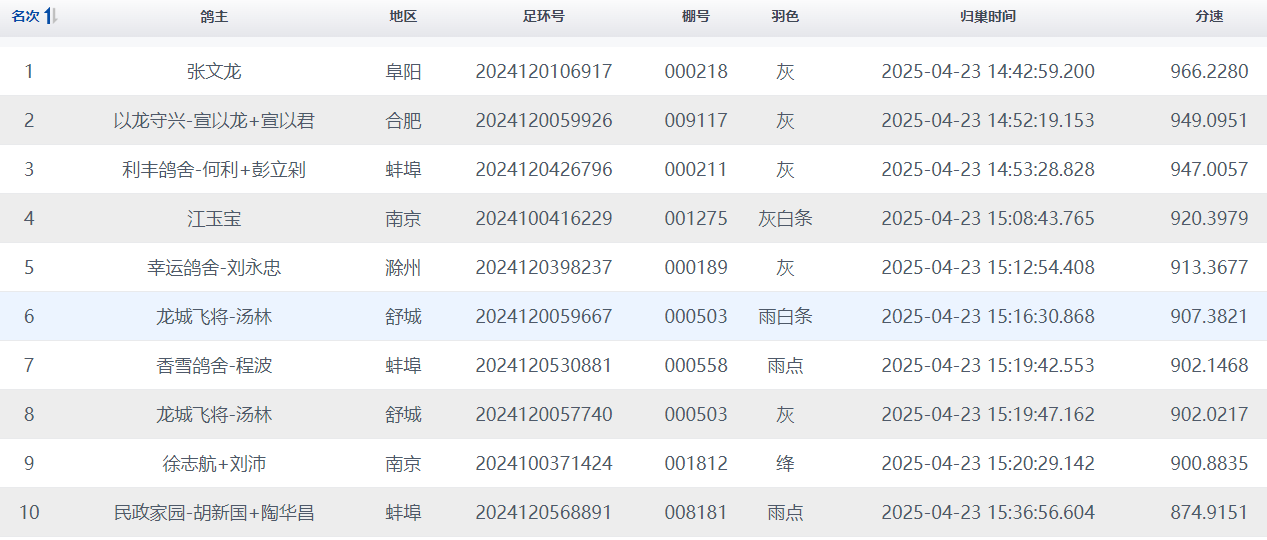Click the 羽色 column header
The width and height of the screenshot is (1267, 540).
(x=785, y=17)
